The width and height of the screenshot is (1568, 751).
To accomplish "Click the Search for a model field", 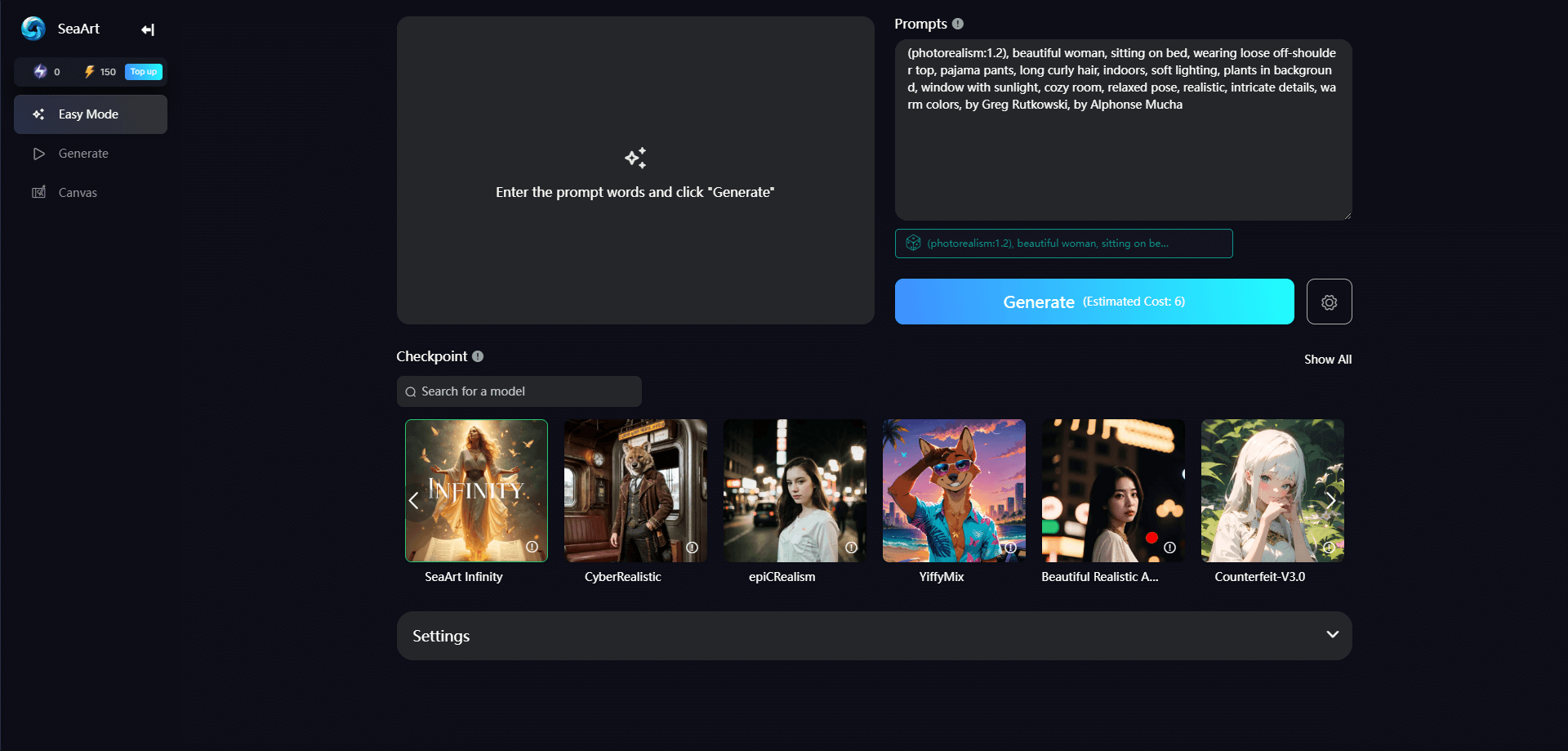I will coord(519,391).
